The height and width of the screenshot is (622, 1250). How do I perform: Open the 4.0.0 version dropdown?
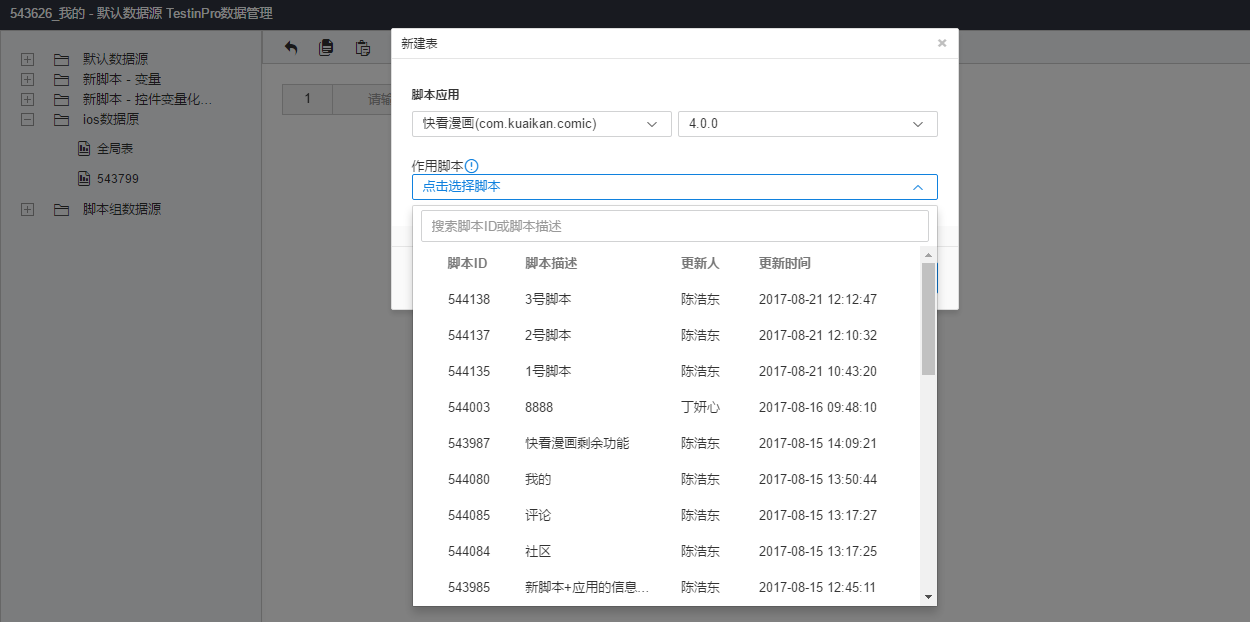[807, 124]
